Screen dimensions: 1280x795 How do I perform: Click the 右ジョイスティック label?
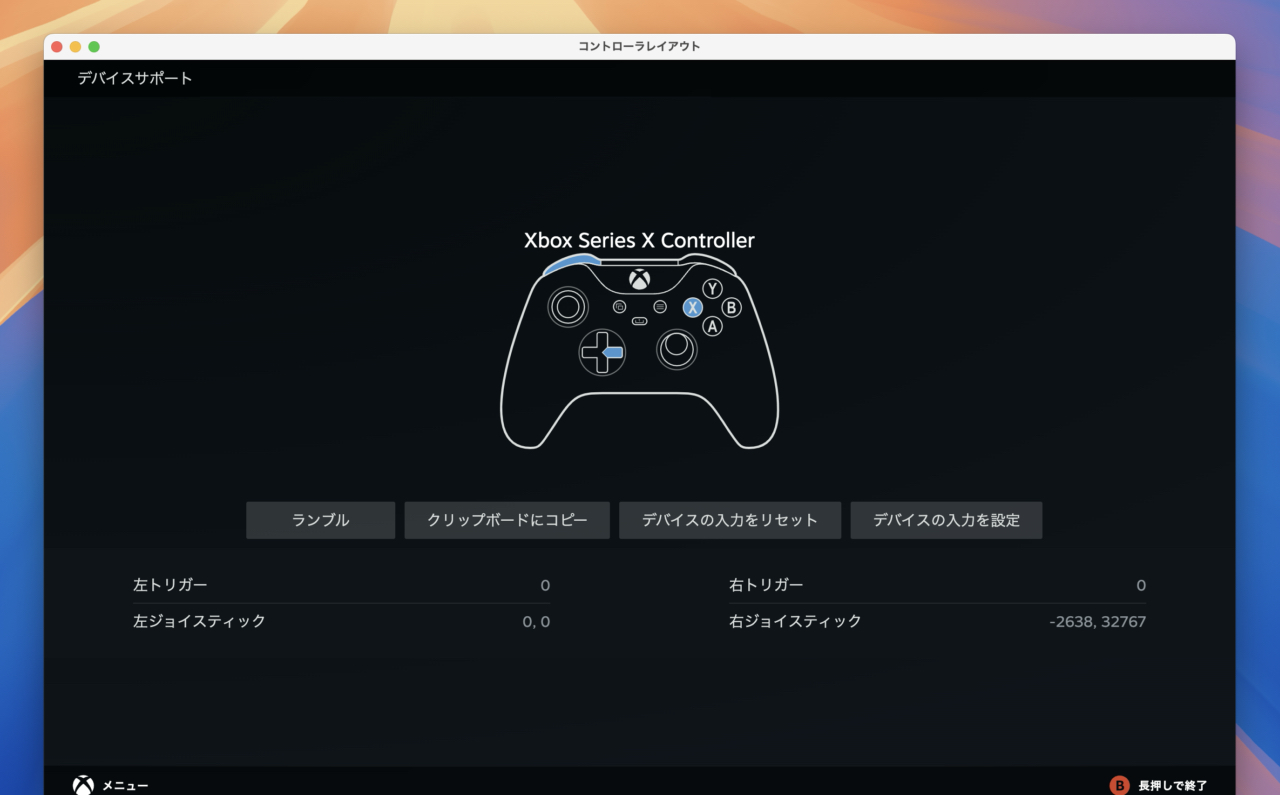[x=795, y=621]
